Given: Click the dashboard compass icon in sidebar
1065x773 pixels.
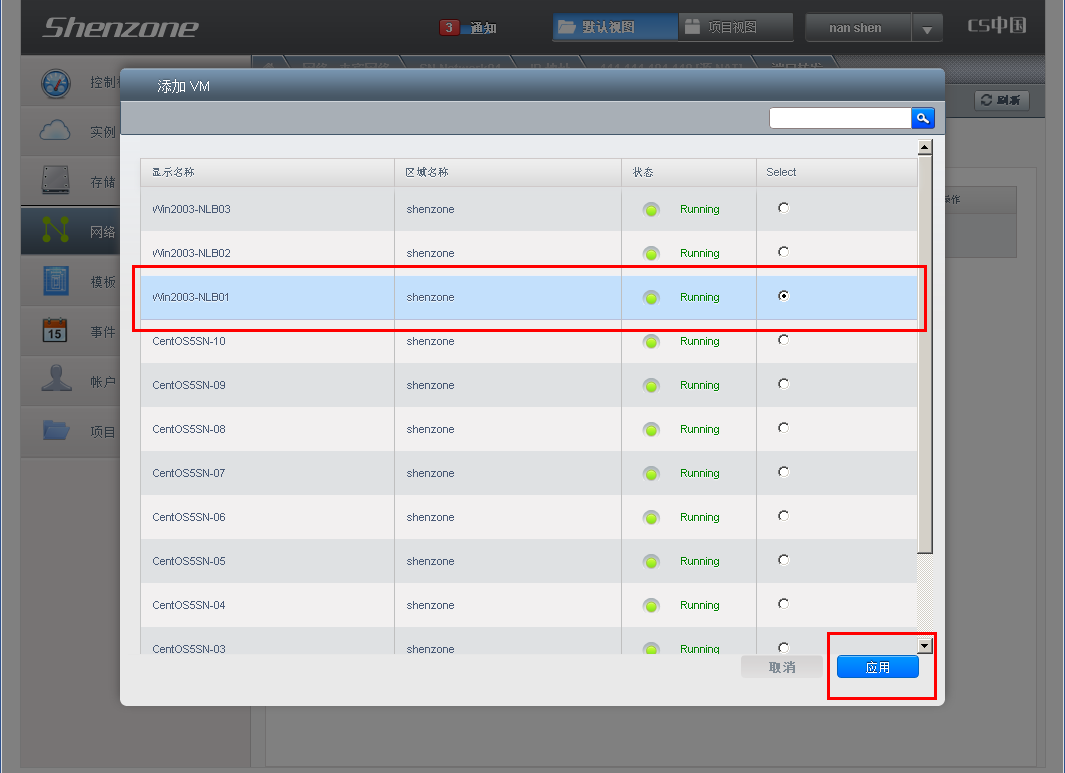Looking at the screenshot, I should coord(56,83).
